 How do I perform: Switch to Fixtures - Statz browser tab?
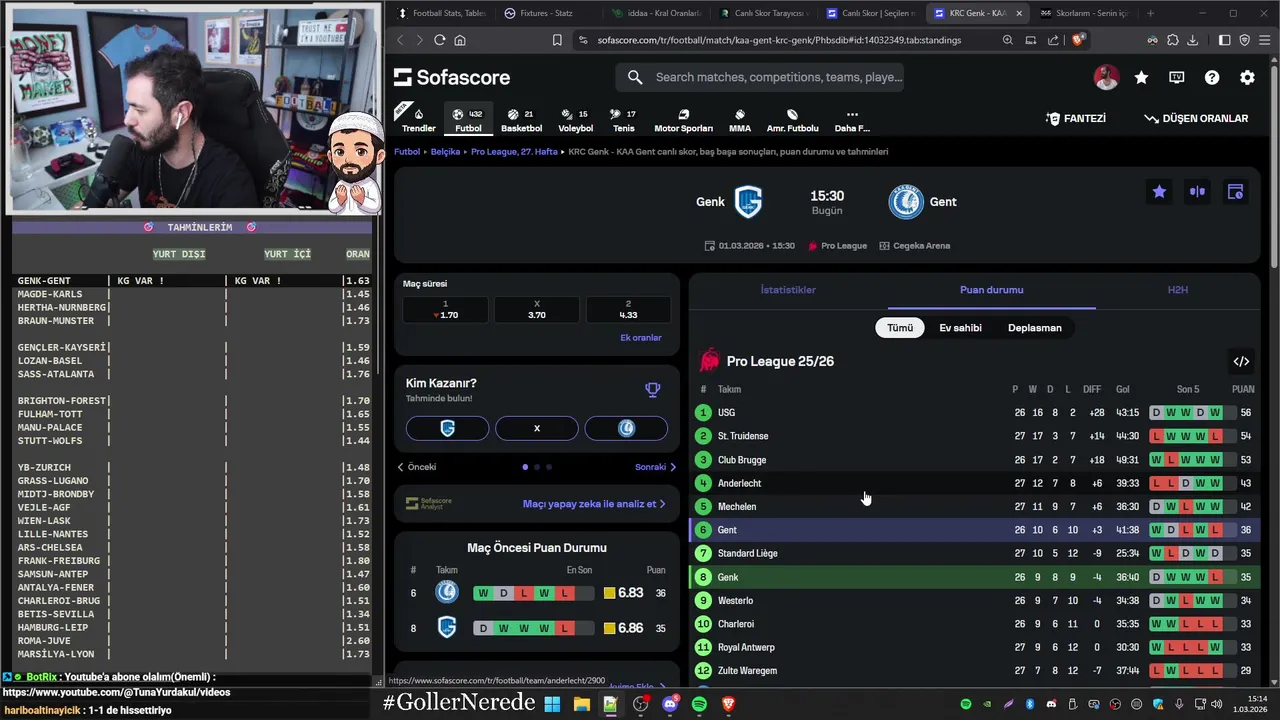545,13
